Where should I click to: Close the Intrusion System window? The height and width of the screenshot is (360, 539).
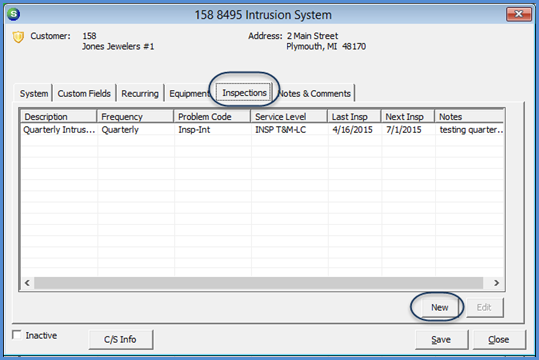518,14
